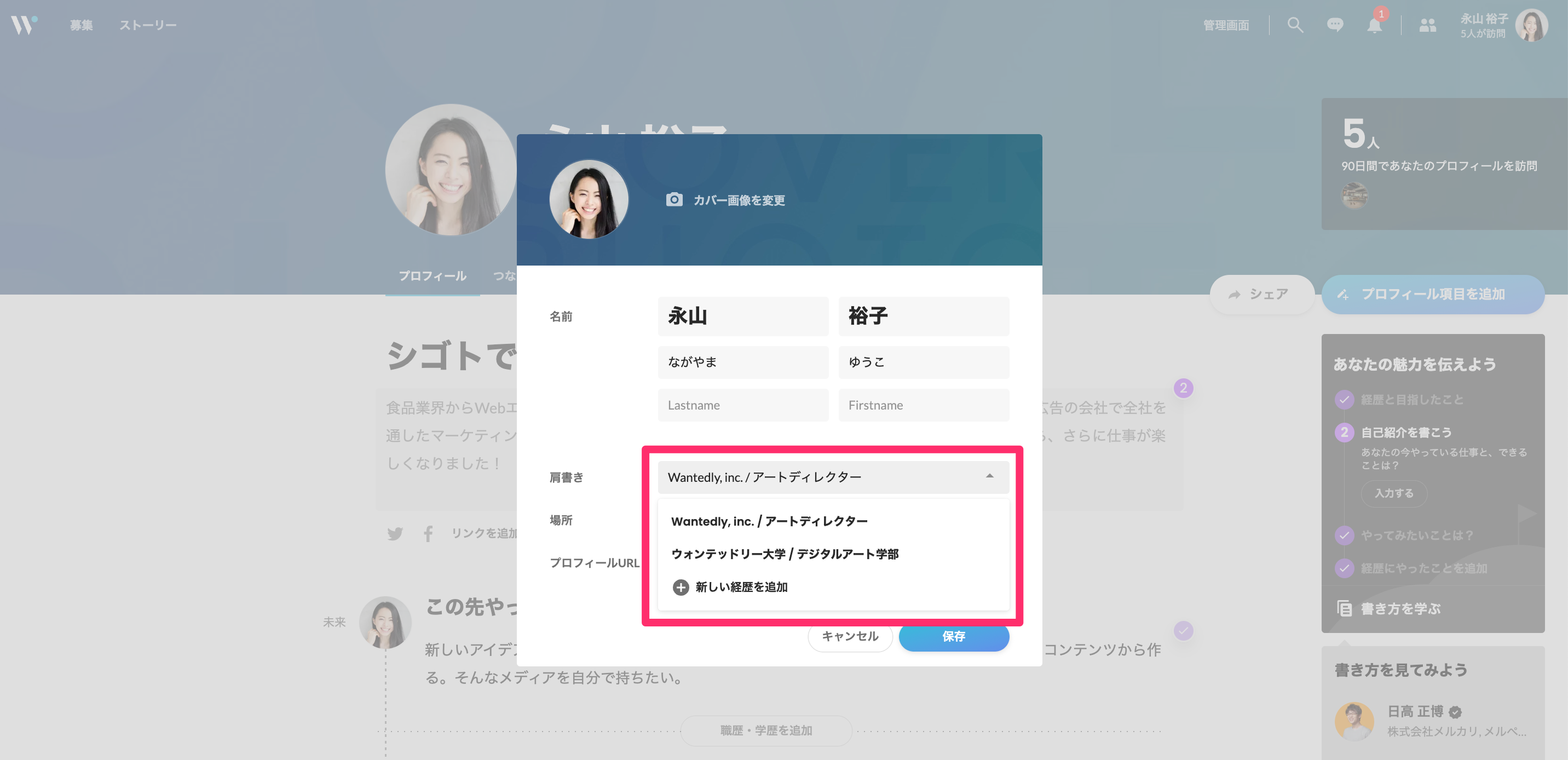1568x760 pixels.
Task: Click the Lastname input field
Action: 742,405
